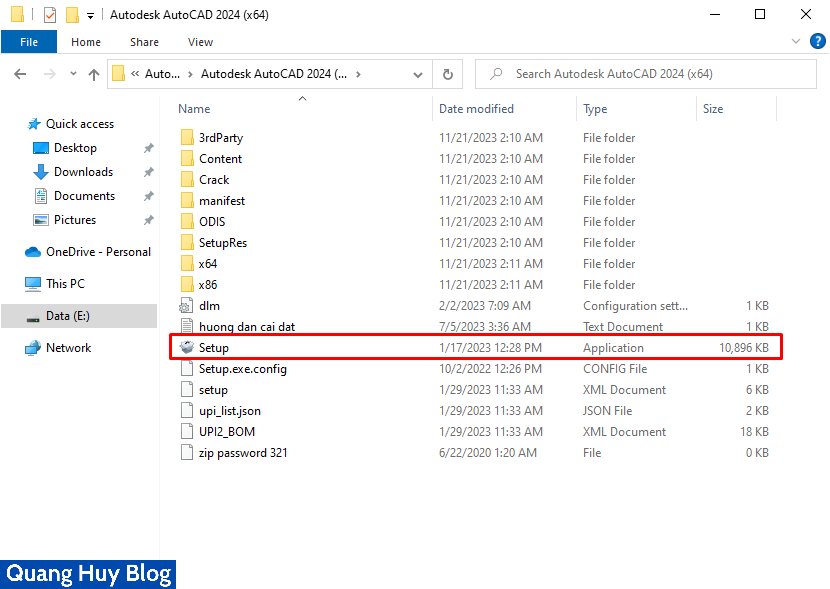Screen dimensions: 830x589
Task: Select Data (E:) drive in navigation pane
Action: (x=68, y=316)
